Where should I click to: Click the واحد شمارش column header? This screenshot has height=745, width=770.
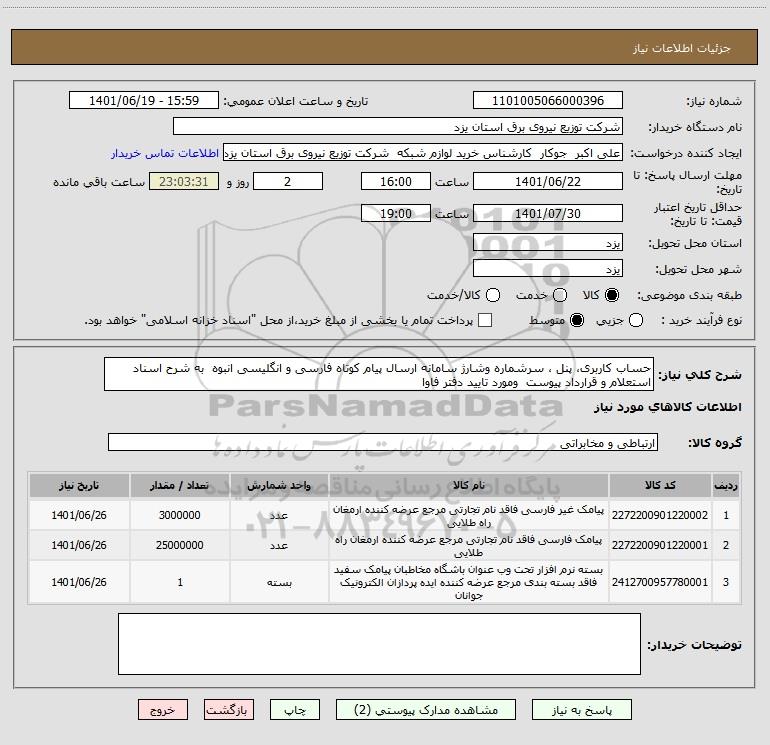click(x=279, y=486)
